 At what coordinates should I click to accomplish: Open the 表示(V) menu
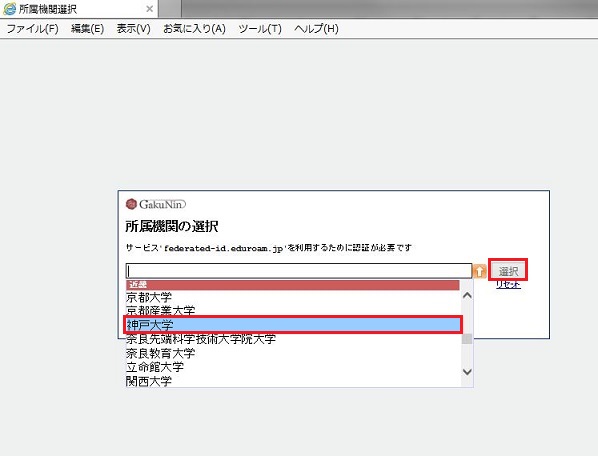click(133, 29)
